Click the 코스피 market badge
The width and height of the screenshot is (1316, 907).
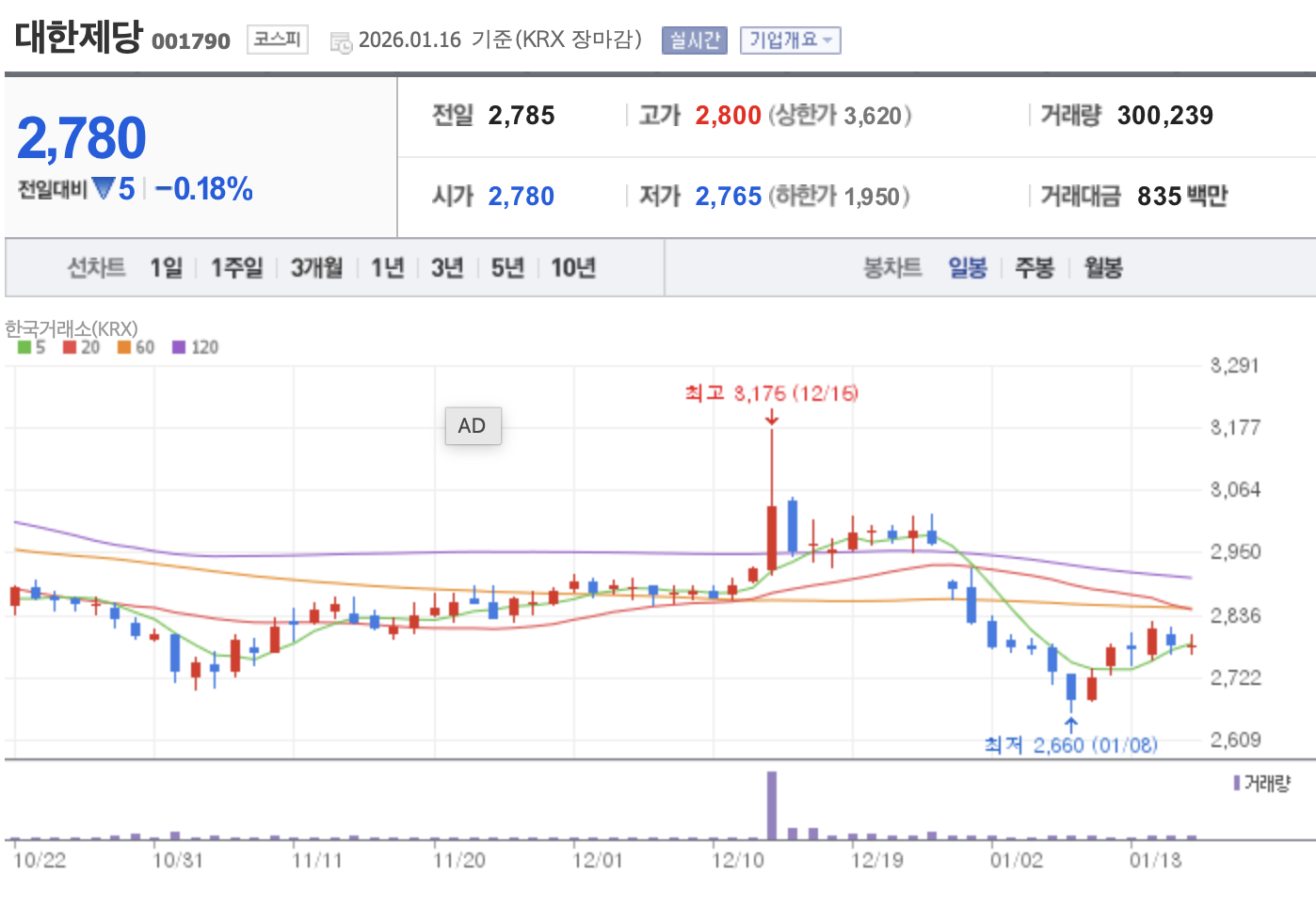pos(278,39)
